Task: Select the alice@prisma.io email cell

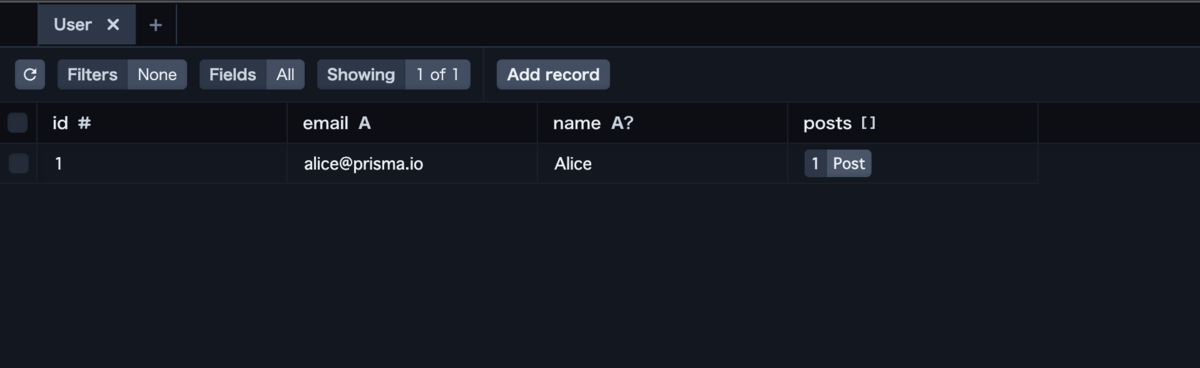Action: 412,163
